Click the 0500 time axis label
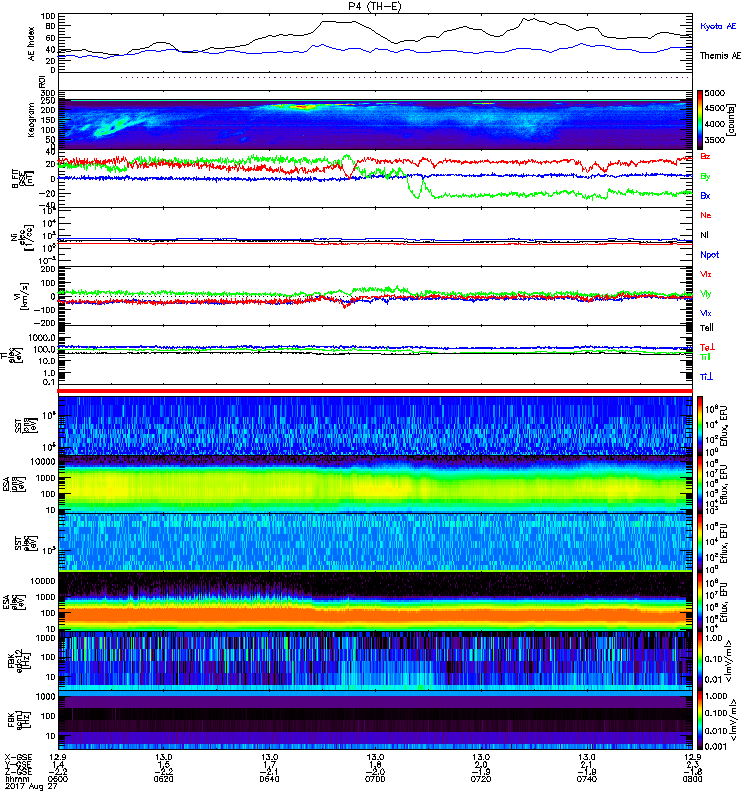The width and height of the screenshot is (750, 800). (x=57, y=779)
